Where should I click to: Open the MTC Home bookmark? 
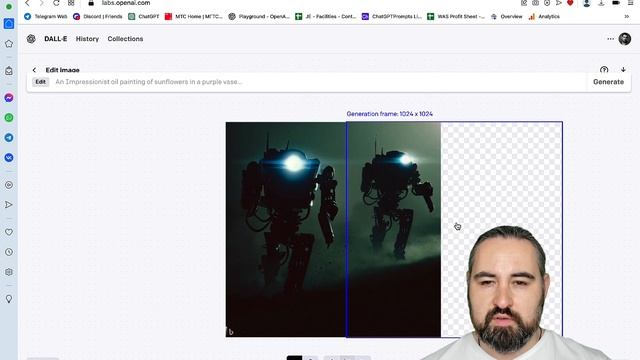tap(193, 17)
